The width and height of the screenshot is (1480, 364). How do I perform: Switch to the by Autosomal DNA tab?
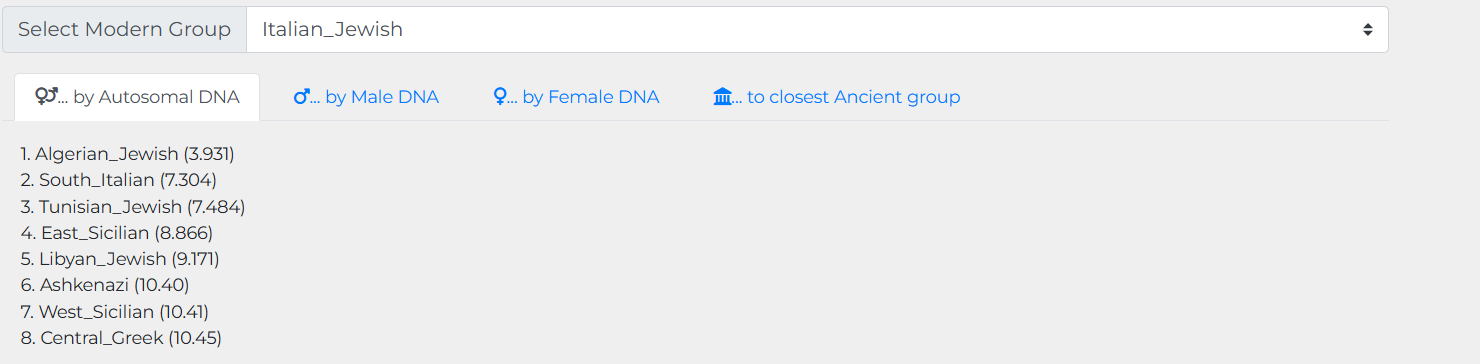point(137,97)
